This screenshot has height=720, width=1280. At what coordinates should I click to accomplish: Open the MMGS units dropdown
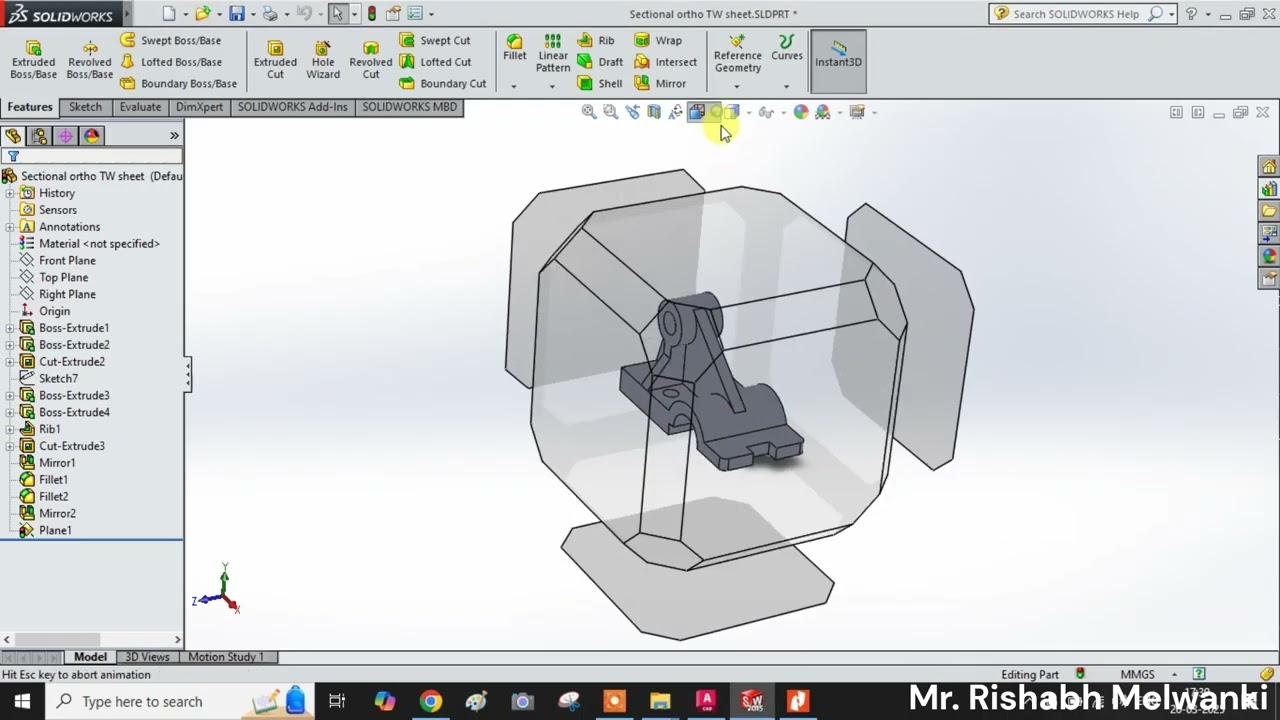1174,675
